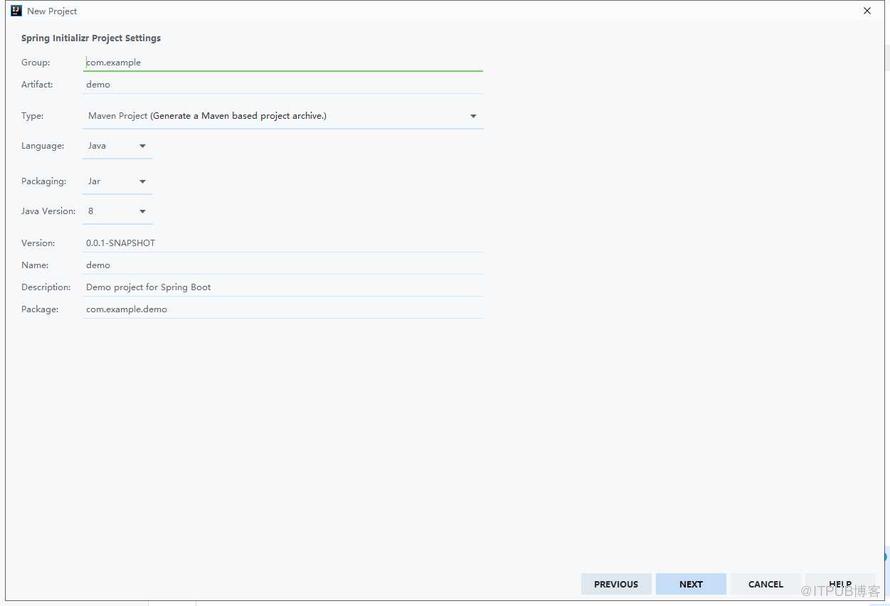Close the New Project dialog
The image size is (890, 606).
(867, 11)
